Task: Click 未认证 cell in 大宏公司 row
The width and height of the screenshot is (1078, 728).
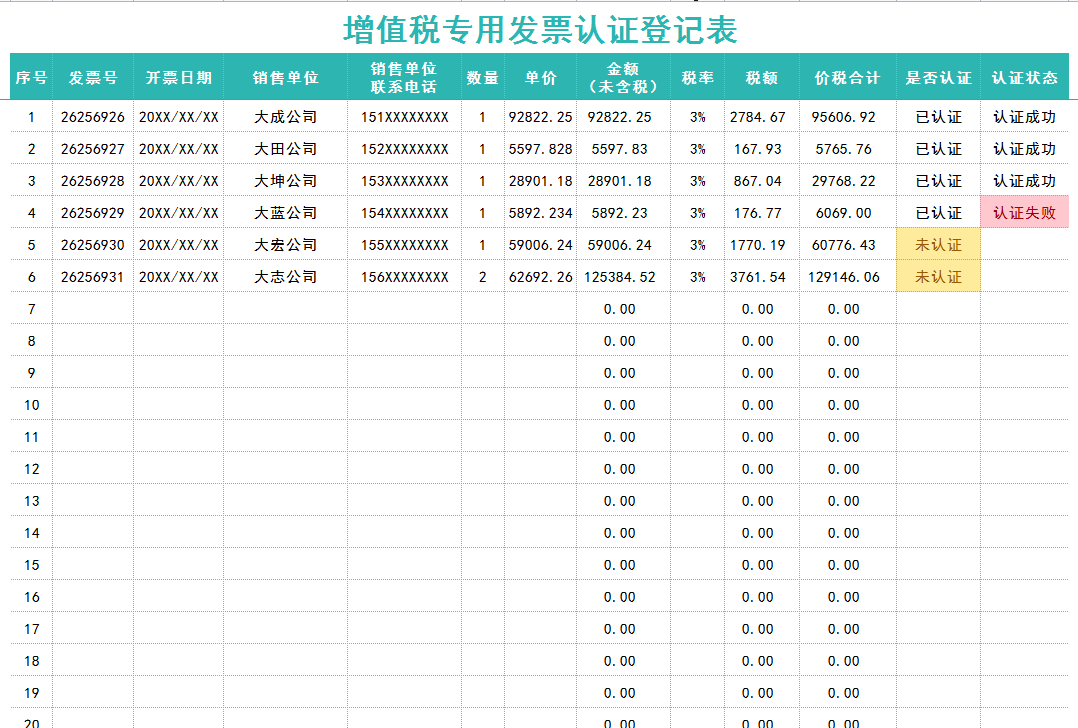Action: pos(938,245)
